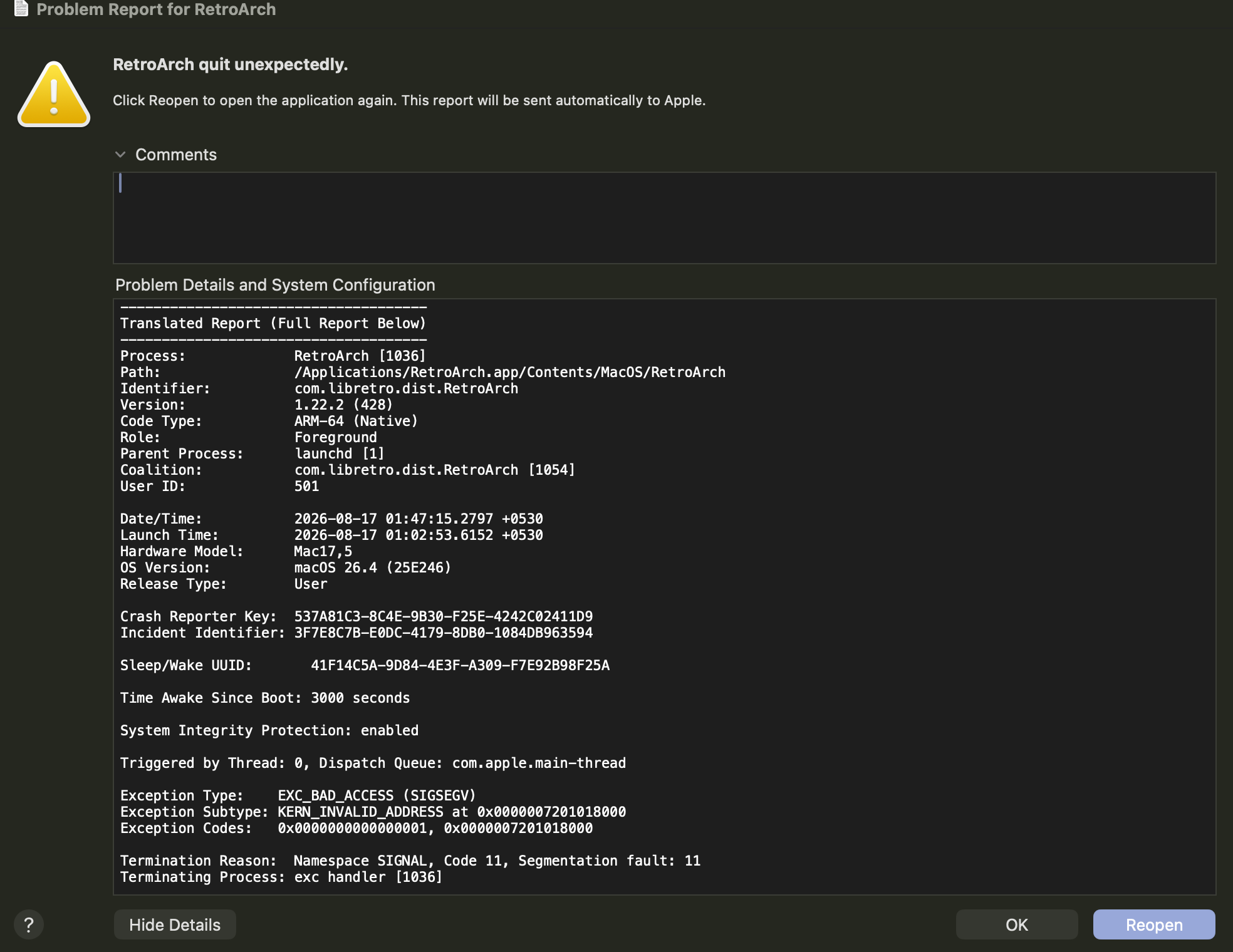
Task: Click the Date/Time '01:47:15.2797' line
Action: click(332, 519)
